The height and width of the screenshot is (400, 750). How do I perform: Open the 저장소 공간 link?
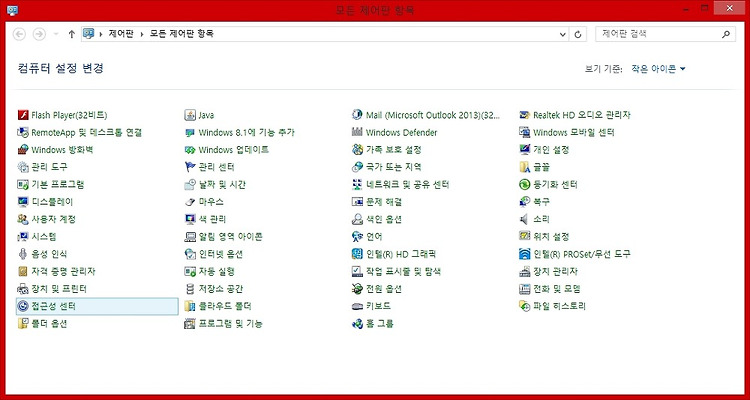click(221, 289)
